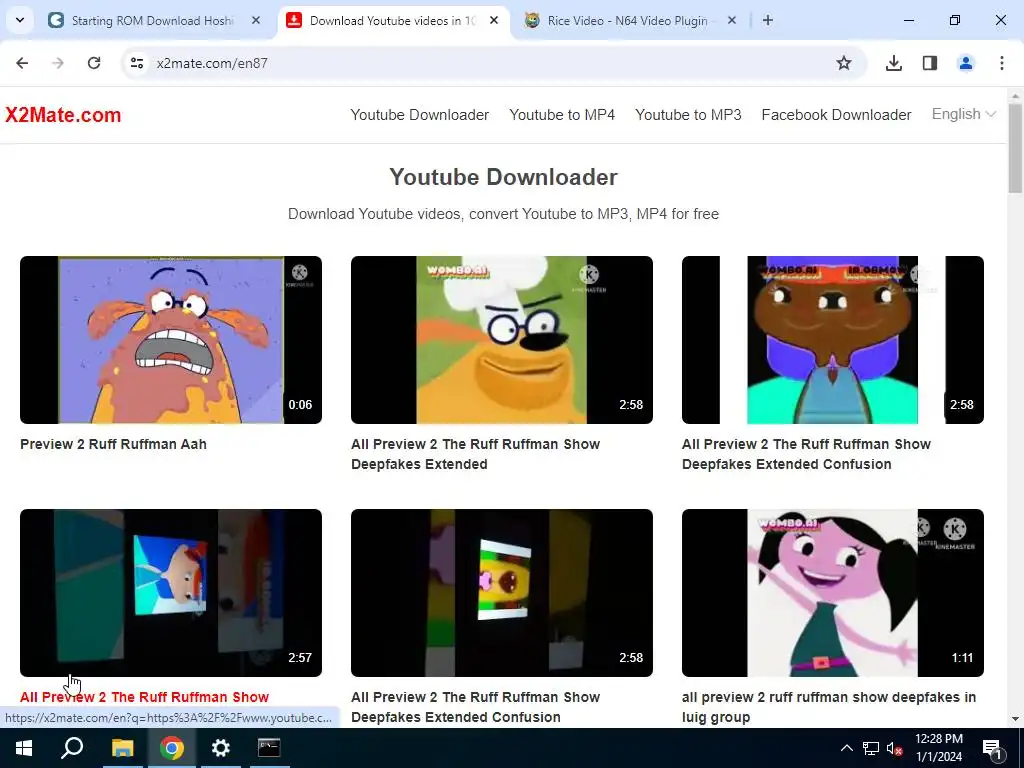Open Youtube to MP4 nav link
Viewport: 1024px width, 768px height.
click(x=562, y=115)
